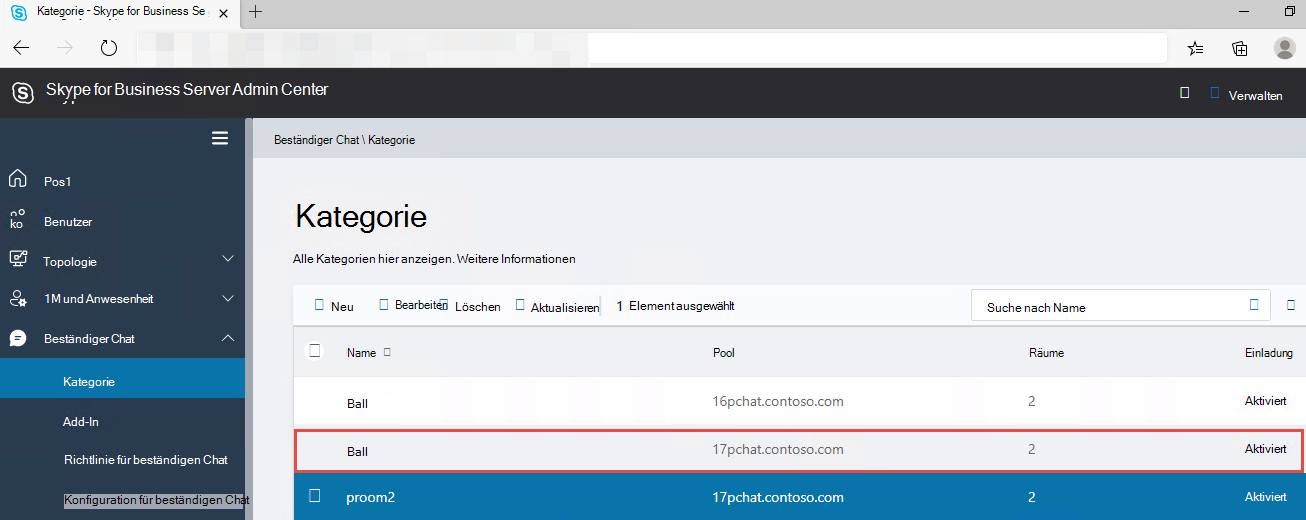The height and width of the screenshot is (520, 1306).
Task: Click header icon left of Verwalten
Action: 1214,93
